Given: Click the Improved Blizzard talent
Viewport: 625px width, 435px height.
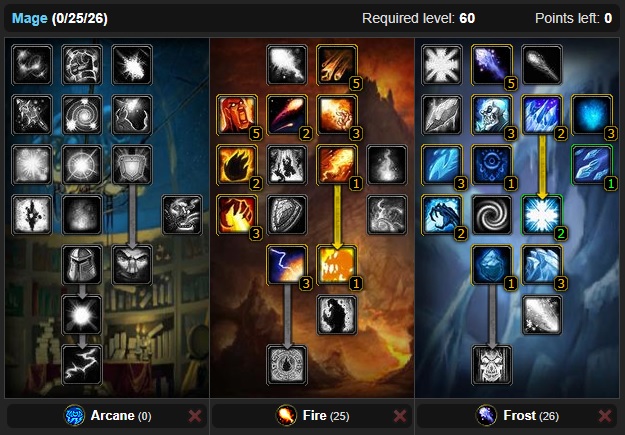Looking at the screenshot, I should tap(592, 165).
